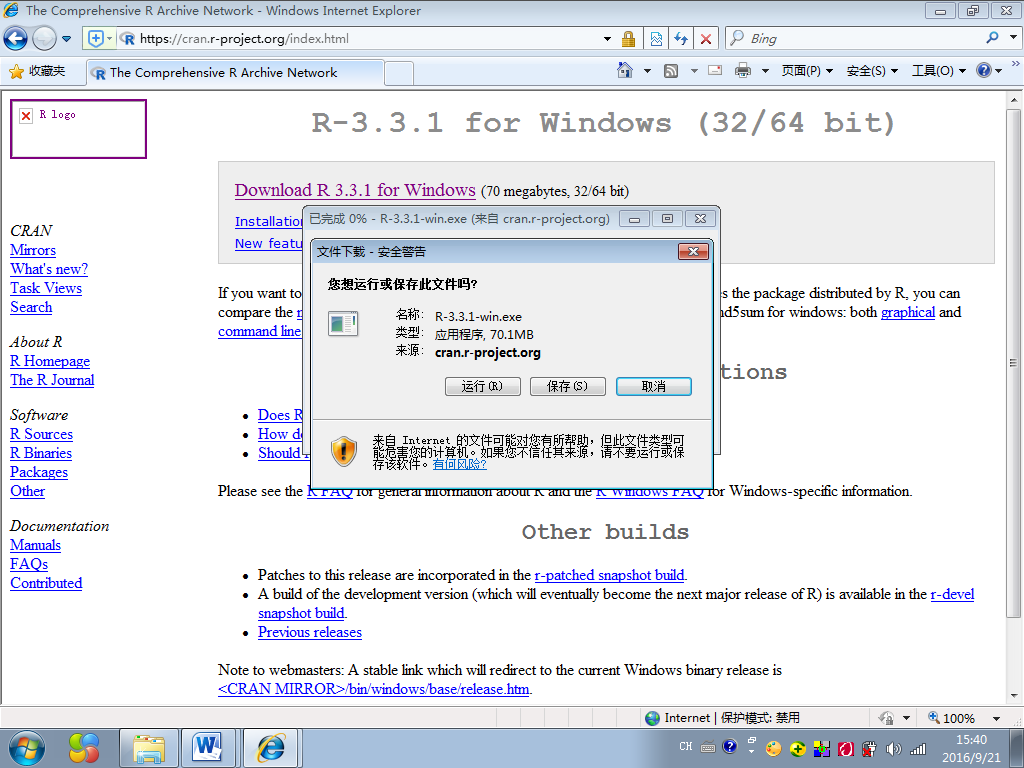The image size is (1024, 768).
Task: Open the Task Views link
Action: pyautogui.click(x=46, y=288)
